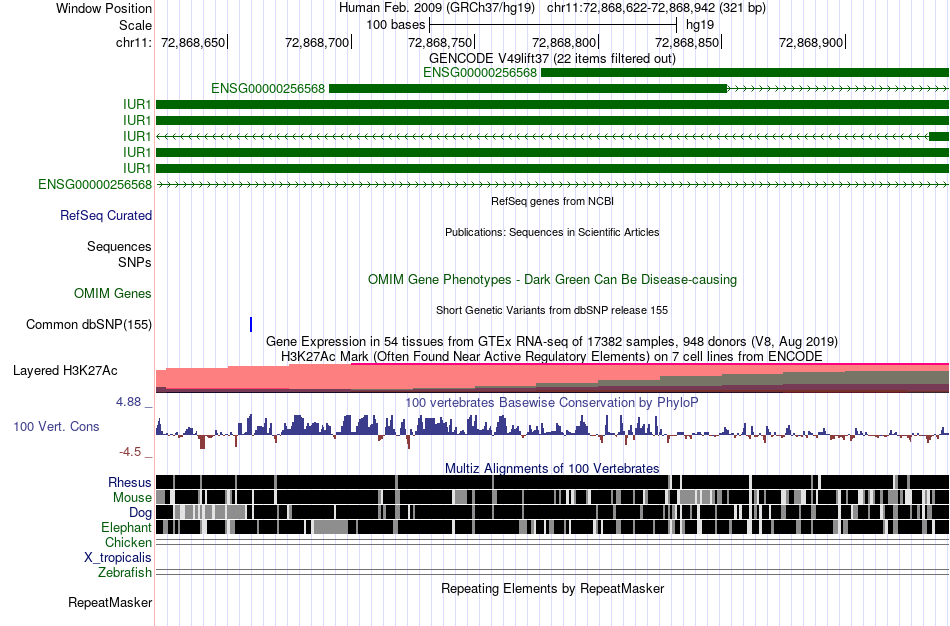Click the Mouse alignment label
Viewport: 950px width, 626px height.
[132, 498]
